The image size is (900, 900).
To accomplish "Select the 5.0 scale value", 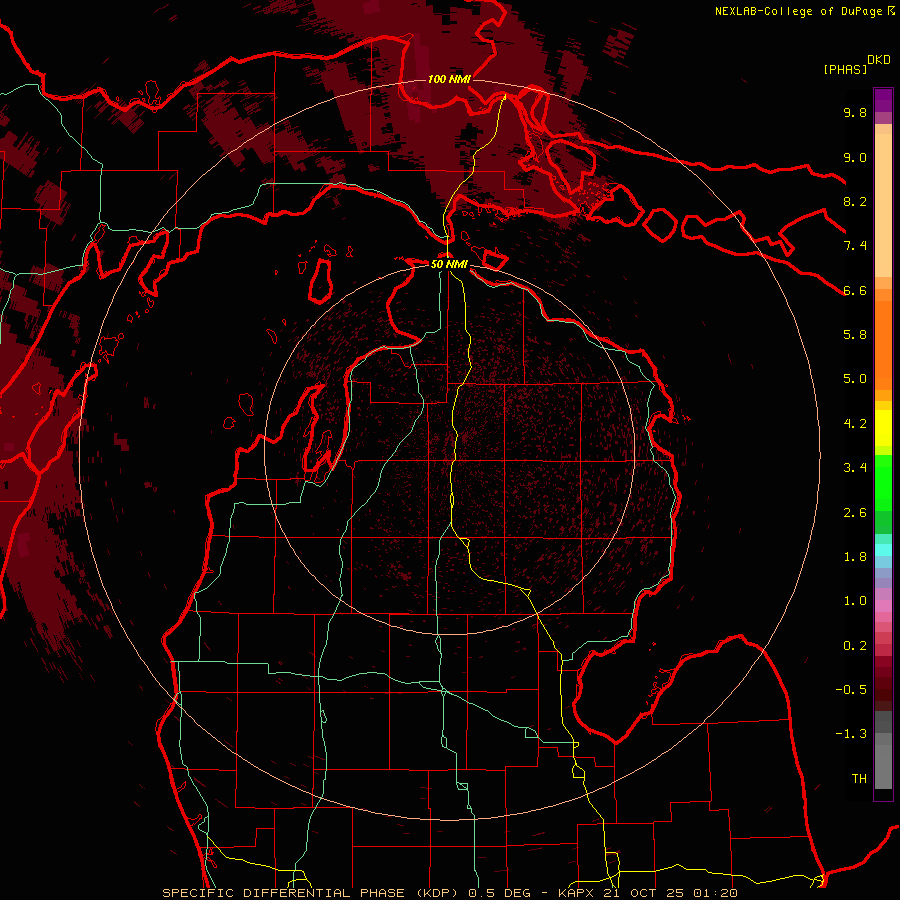I will click(855, 379).
